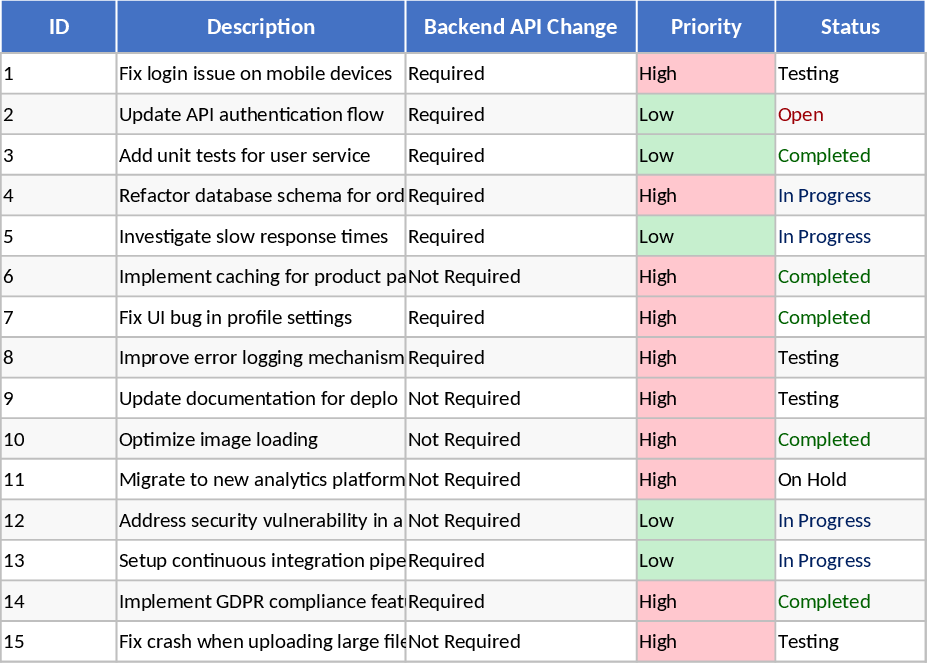
Task: Click the ID cell for task 15
Action: pyautogui.click(x=57, y=641)
